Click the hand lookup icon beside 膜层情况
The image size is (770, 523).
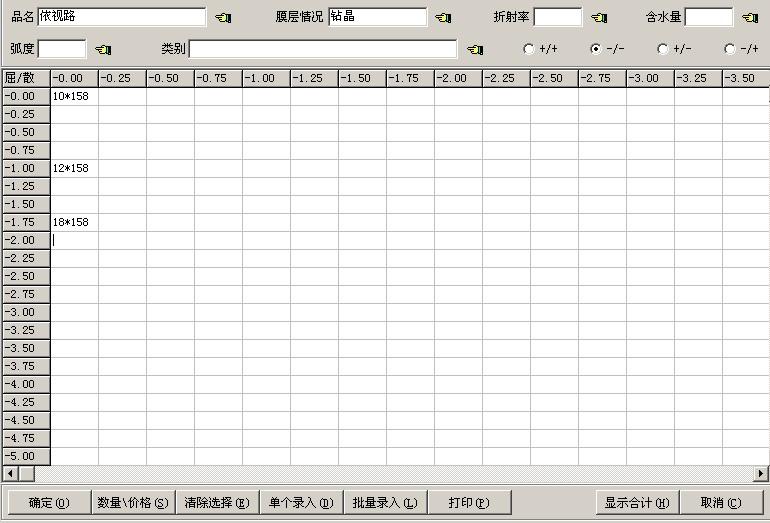point(443,17)
